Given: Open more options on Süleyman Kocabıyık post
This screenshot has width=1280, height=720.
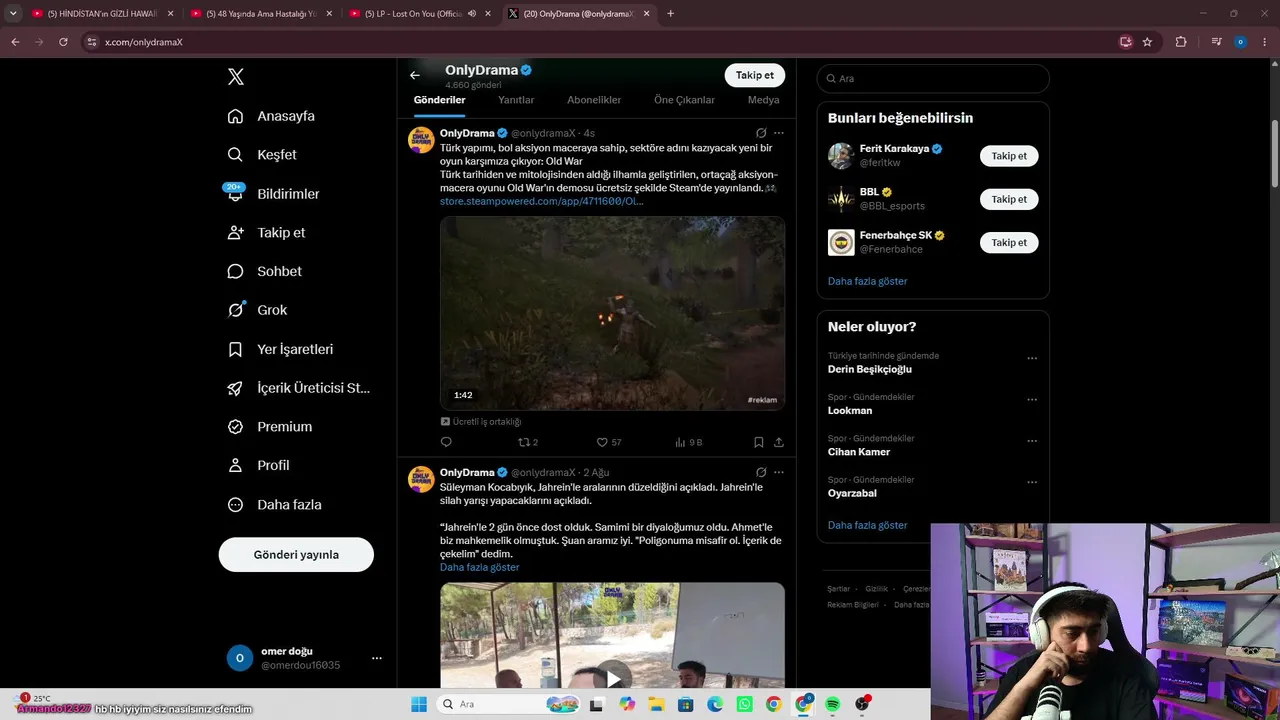Looking at the screenshot, I should tap(779, 472).
